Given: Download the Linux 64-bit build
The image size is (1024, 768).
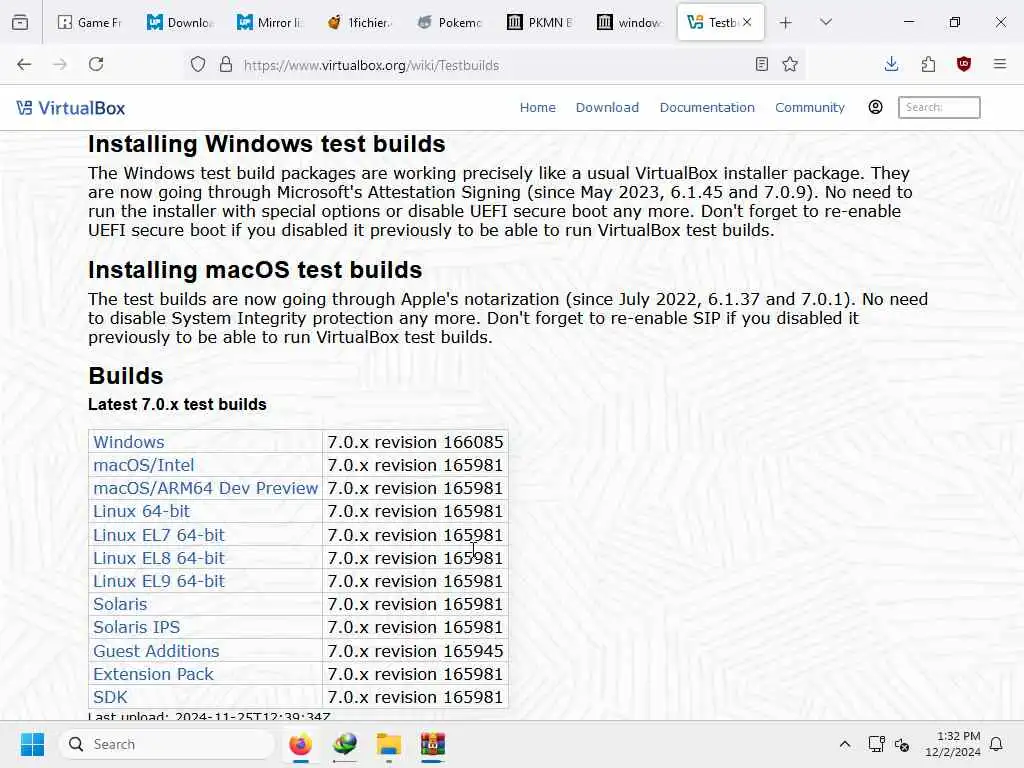Looking at the screenshot, I should click(141, 511).
